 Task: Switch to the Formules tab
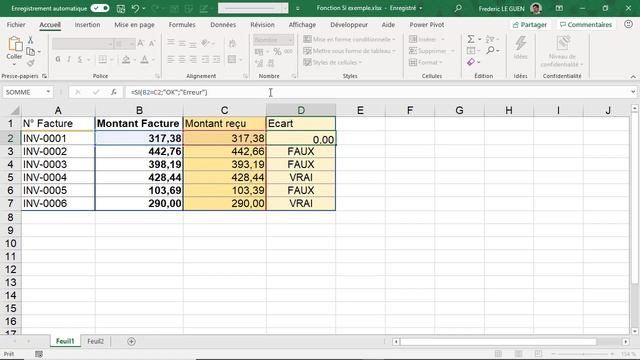[182, 24]
